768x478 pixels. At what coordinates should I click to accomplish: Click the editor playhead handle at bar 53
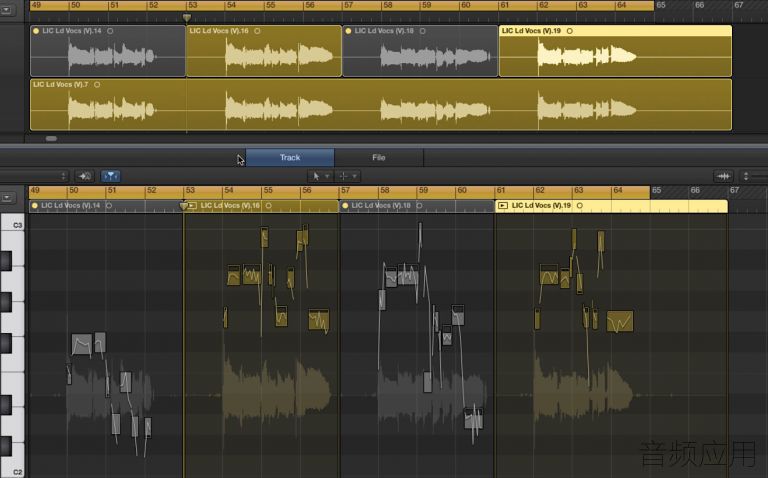pyautogui.click(x=184, y=206)
